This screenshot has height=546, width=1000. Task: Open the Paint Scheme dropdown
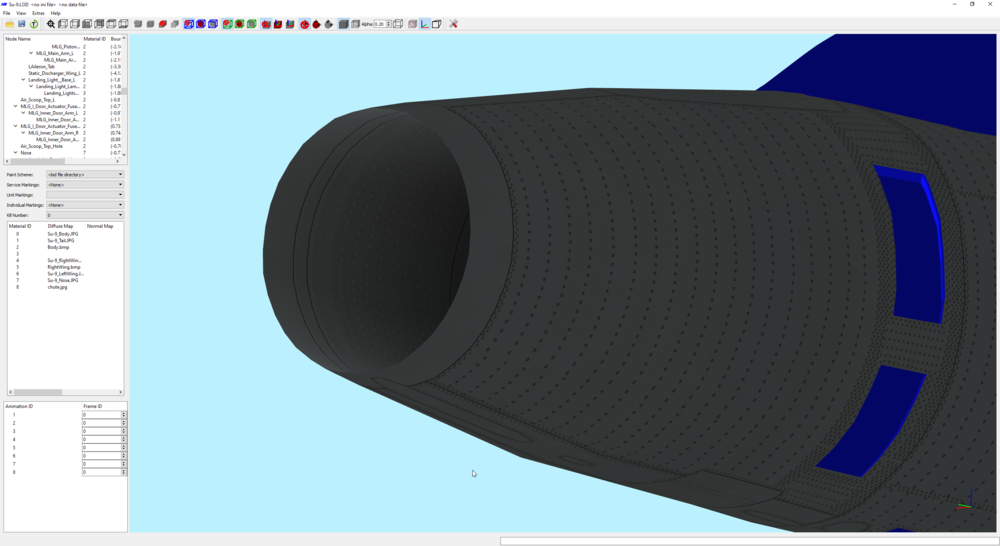[x=85, y=174]
